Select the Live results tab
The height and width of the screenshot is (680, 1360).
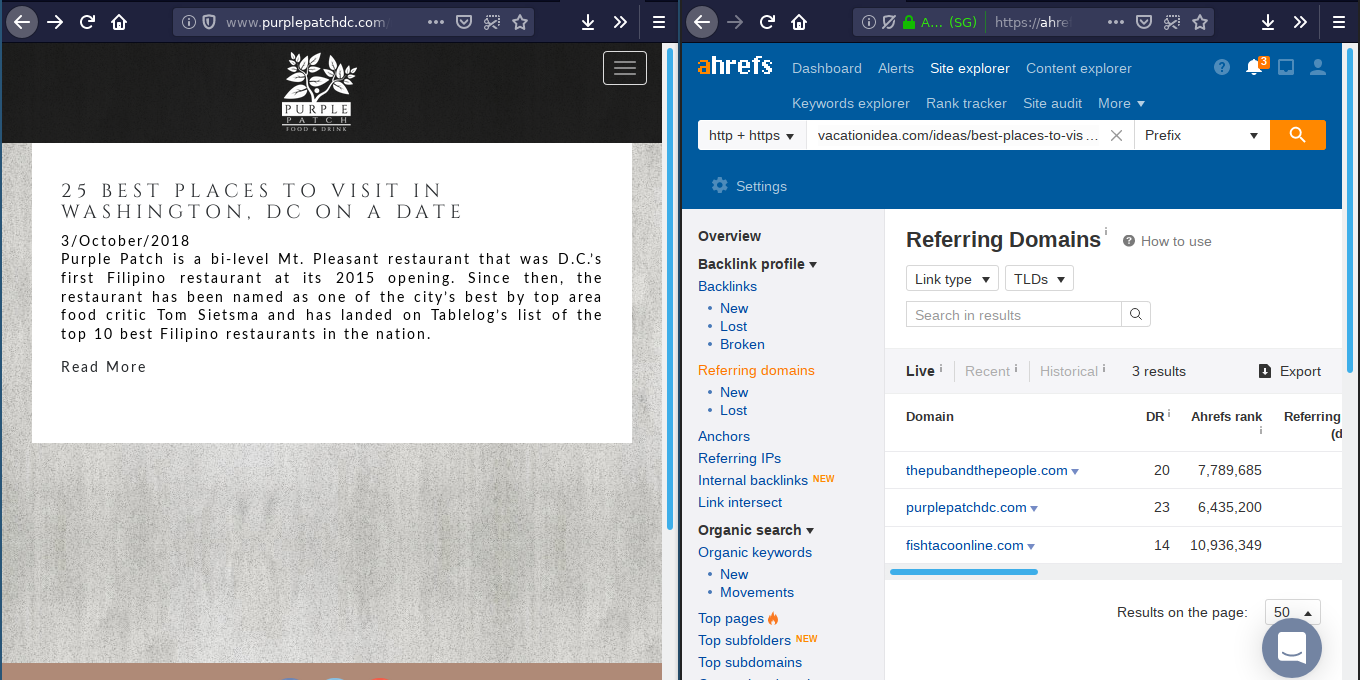click(x=921, y=371)
